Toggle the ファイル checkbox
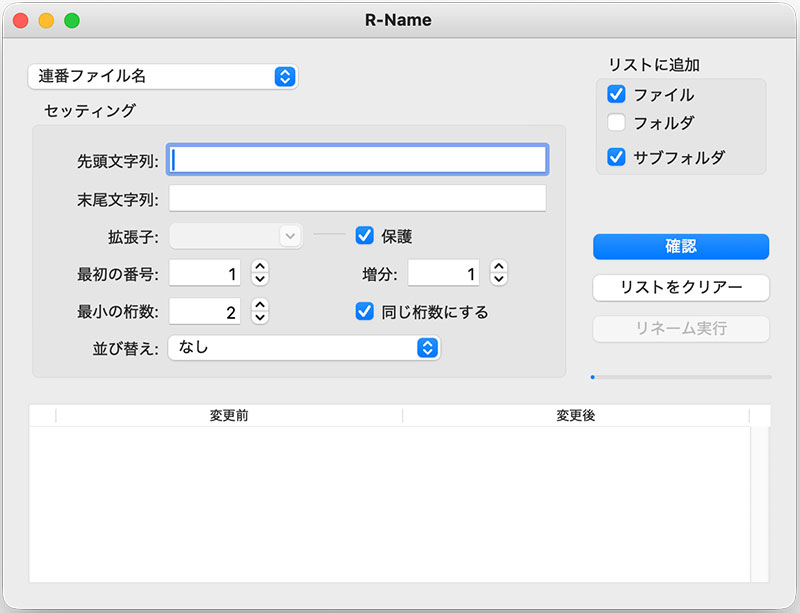This screenshot has width=800, height=613. [x=616, y=95]
